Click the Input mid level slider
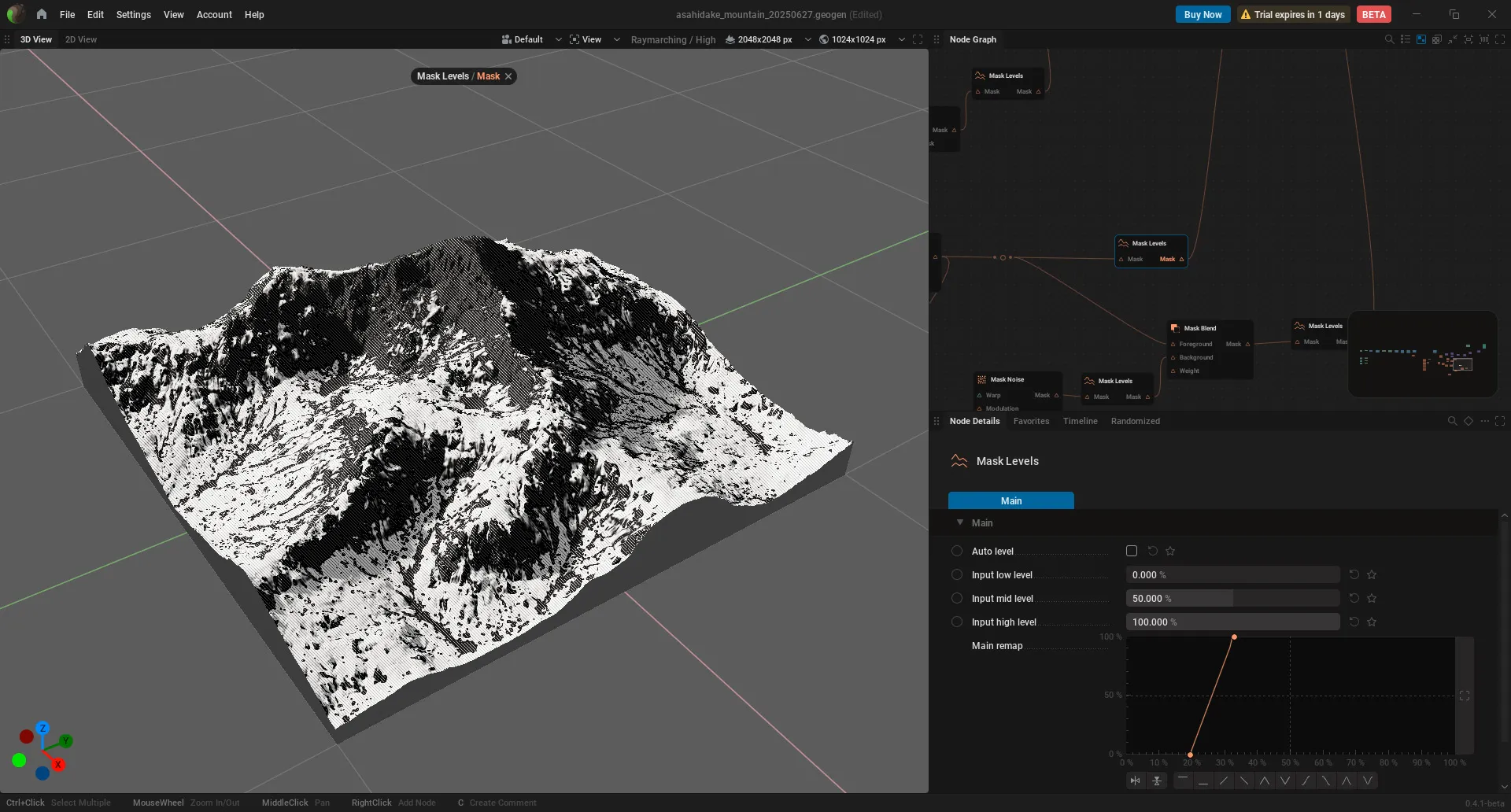 click(1232, 598)
